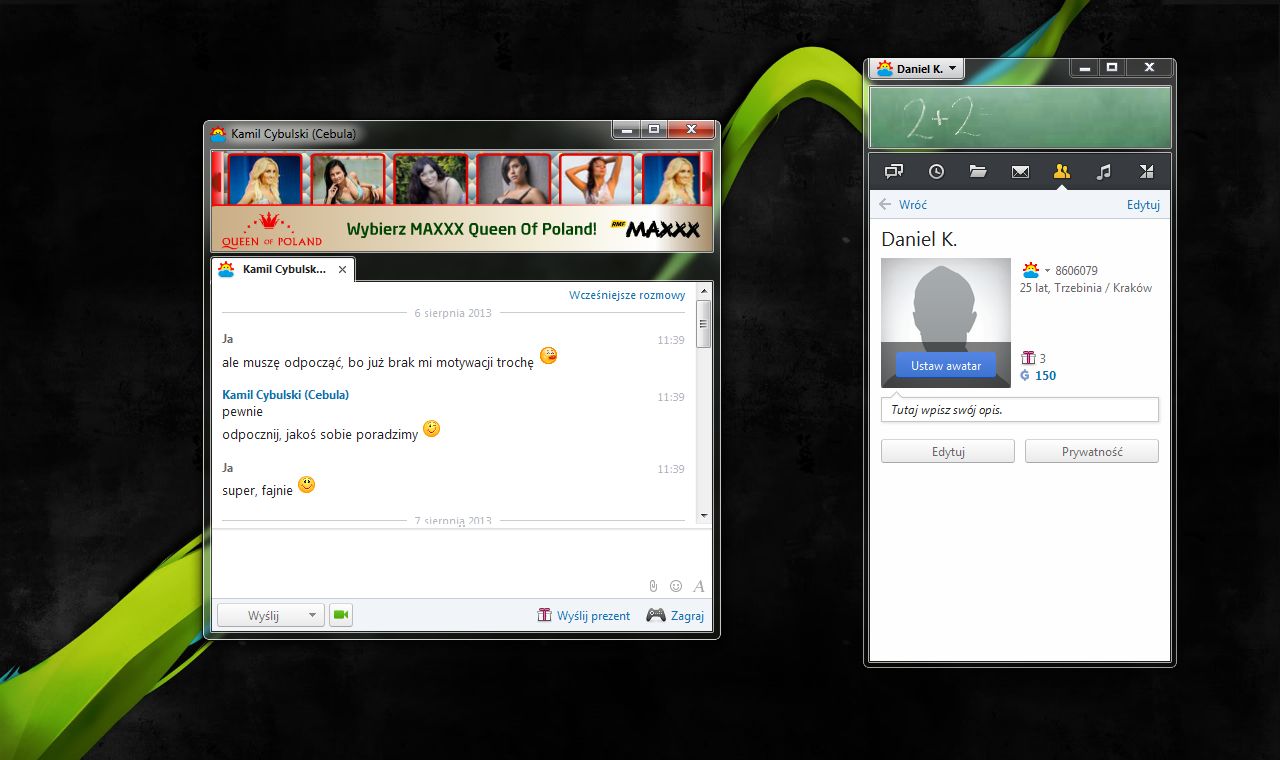This screenshot has height=760, width=1280.
Task: Open the Daniel K. account dropdown
Action: (x=917, y=69)
